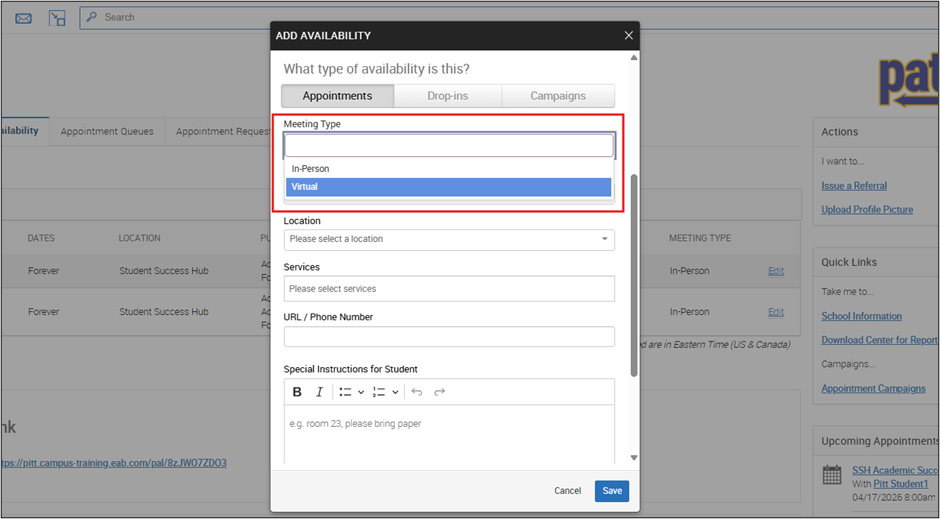The height and width of the screenshot is (519, 940).
Task: Click the MEETING TYPE column header
Action: [x=700, y=238]
